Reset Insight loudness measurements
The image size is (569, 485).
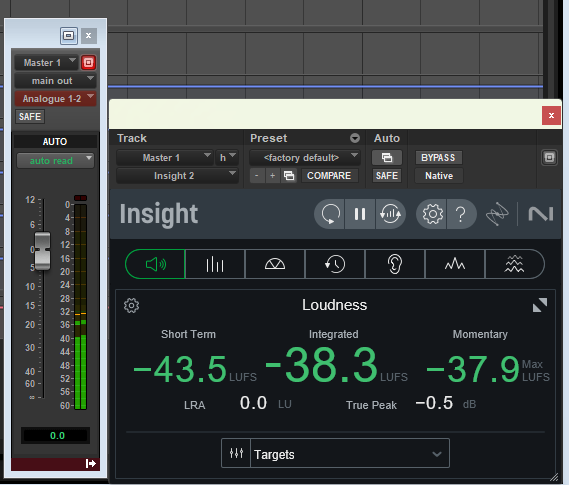(x=329, y=214)
